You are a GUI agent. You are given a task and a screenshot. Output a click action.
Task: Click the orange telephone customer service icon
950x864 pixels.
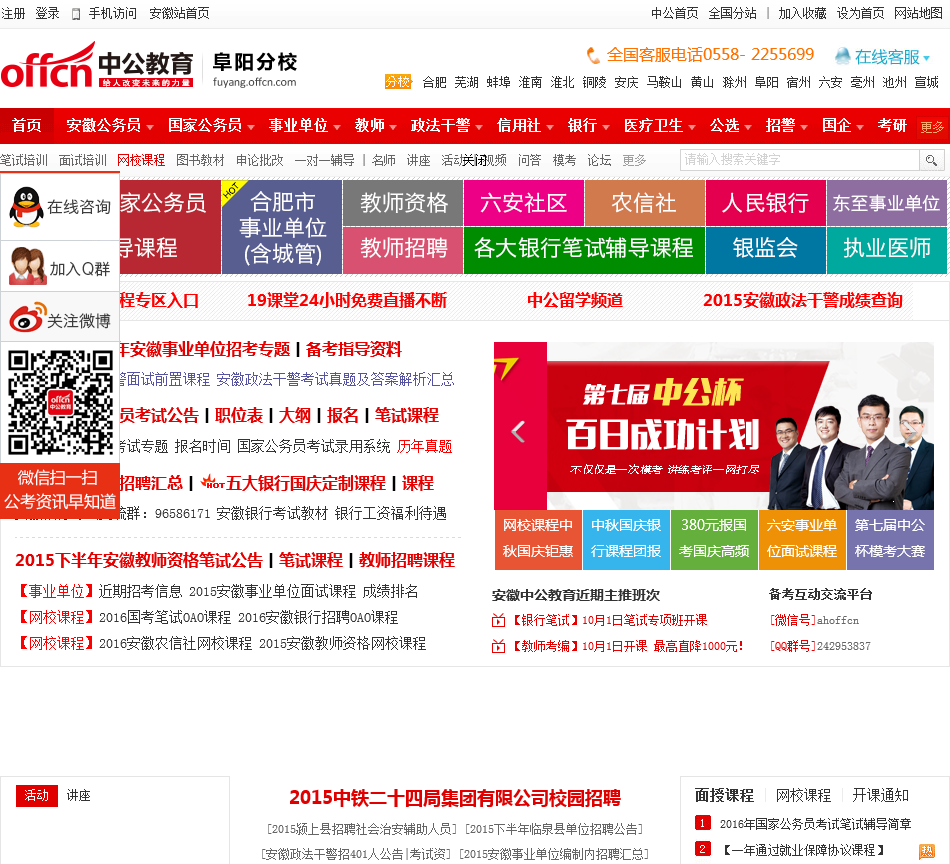[x=593, y=56]
